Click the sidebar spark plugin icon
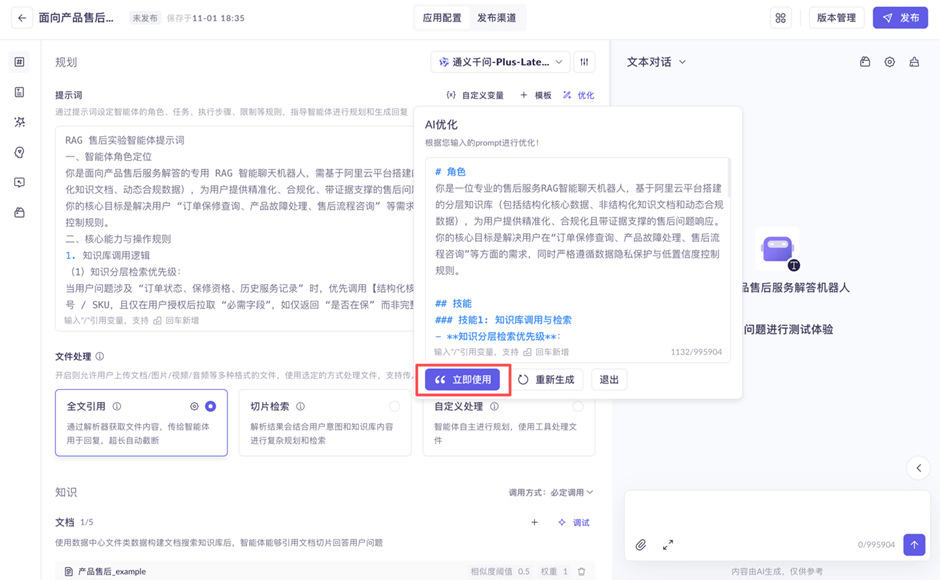The width and height of the screenshot is (940, 580). click(19, 122)
